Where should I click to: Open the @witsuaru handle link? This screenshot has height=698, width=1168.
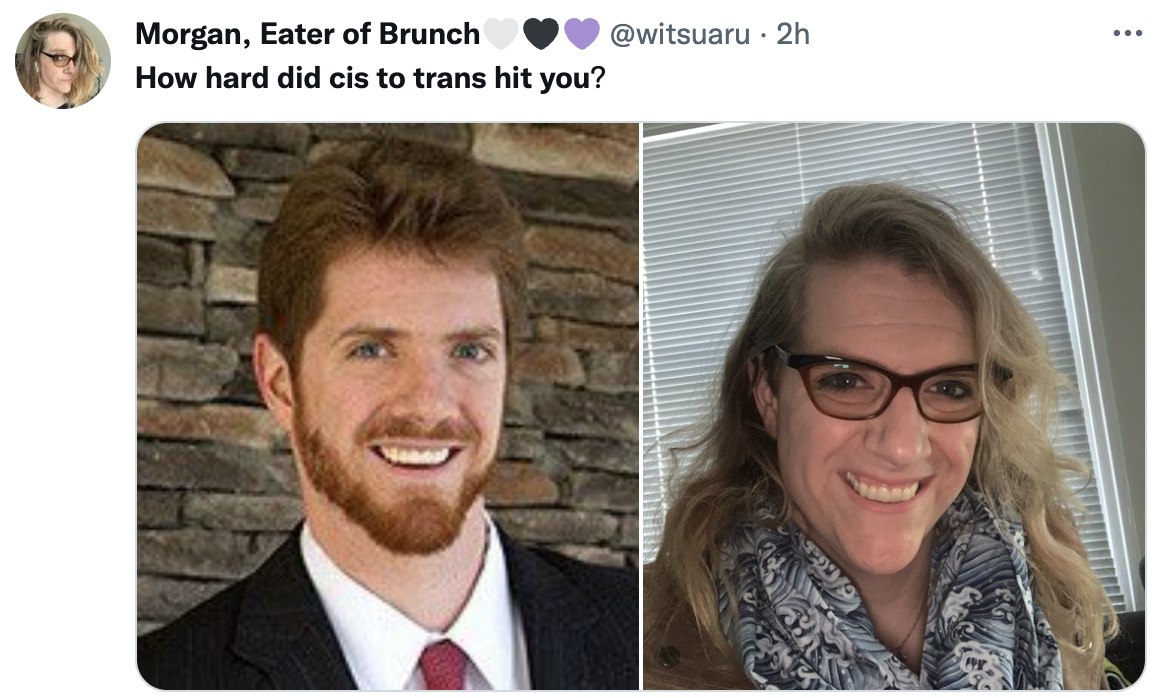click(x=679, y=34)
